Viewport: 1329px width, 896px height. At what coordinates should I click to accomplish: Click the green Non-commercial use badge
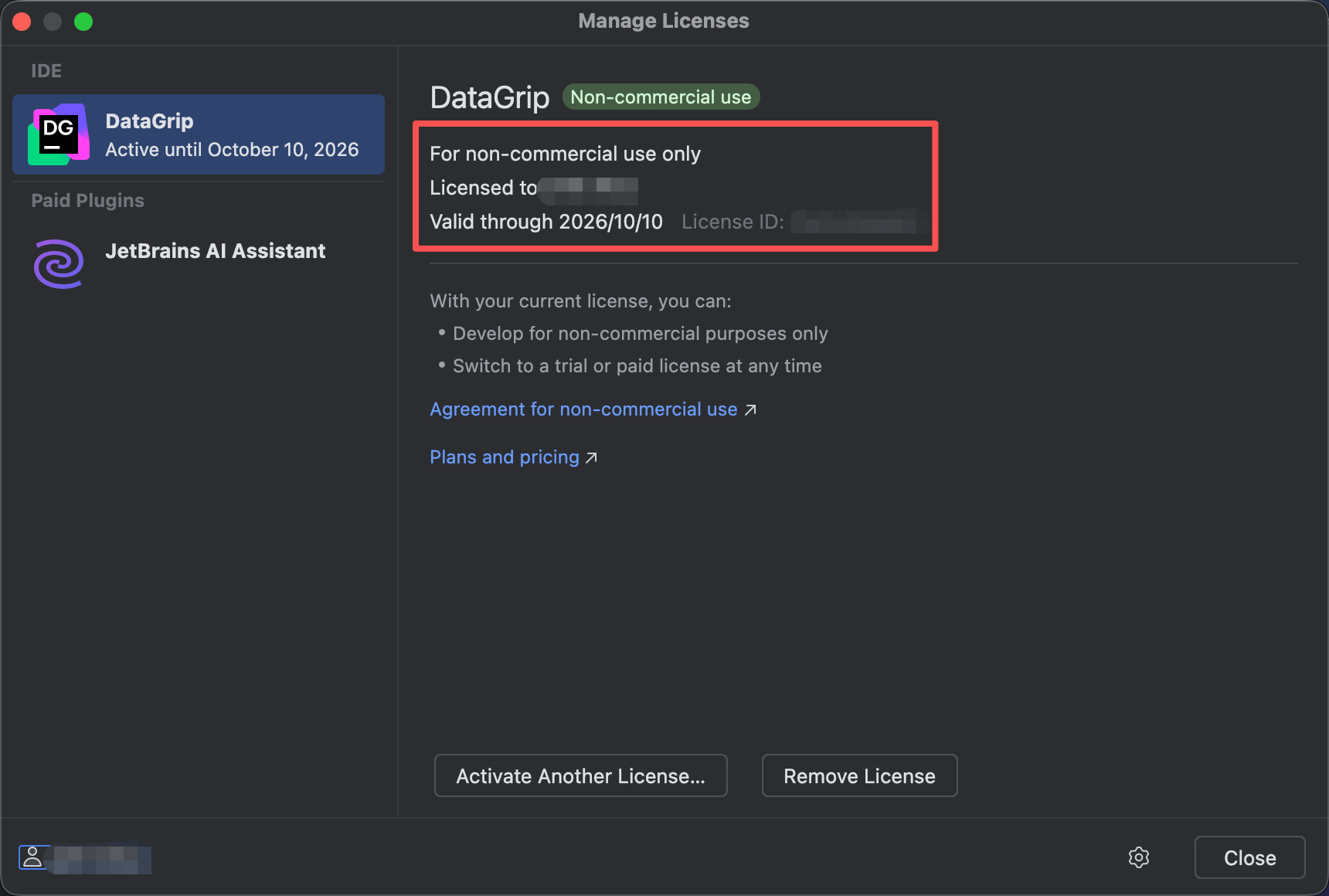tap(661, 97)
